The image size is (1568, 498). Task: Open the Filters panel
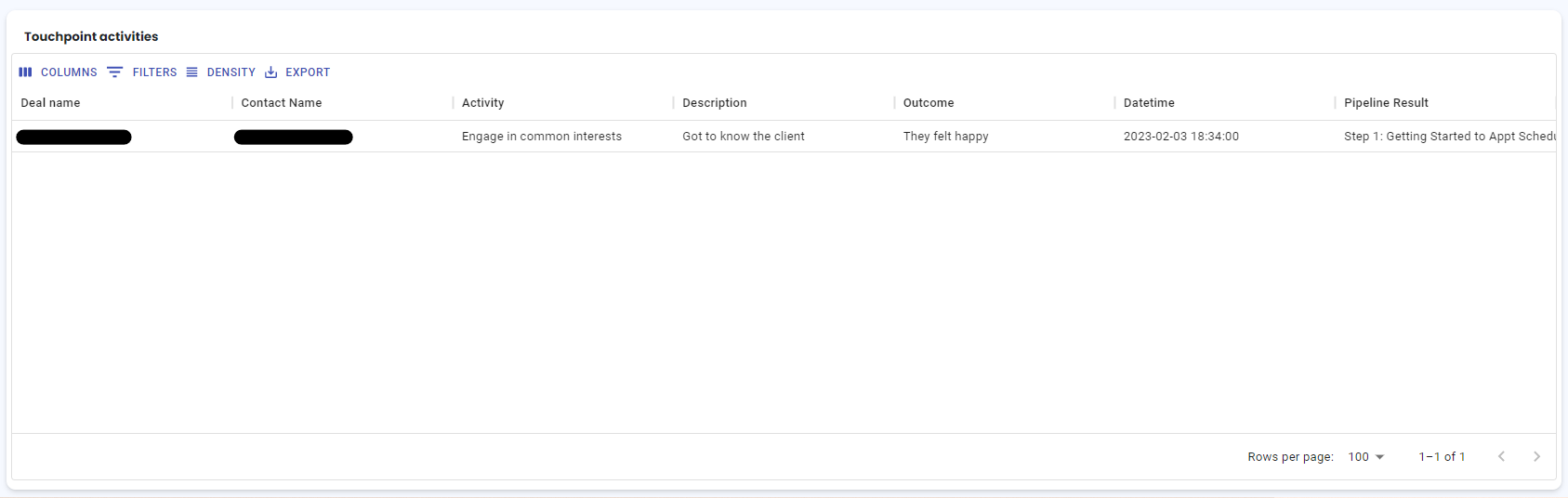142,72
